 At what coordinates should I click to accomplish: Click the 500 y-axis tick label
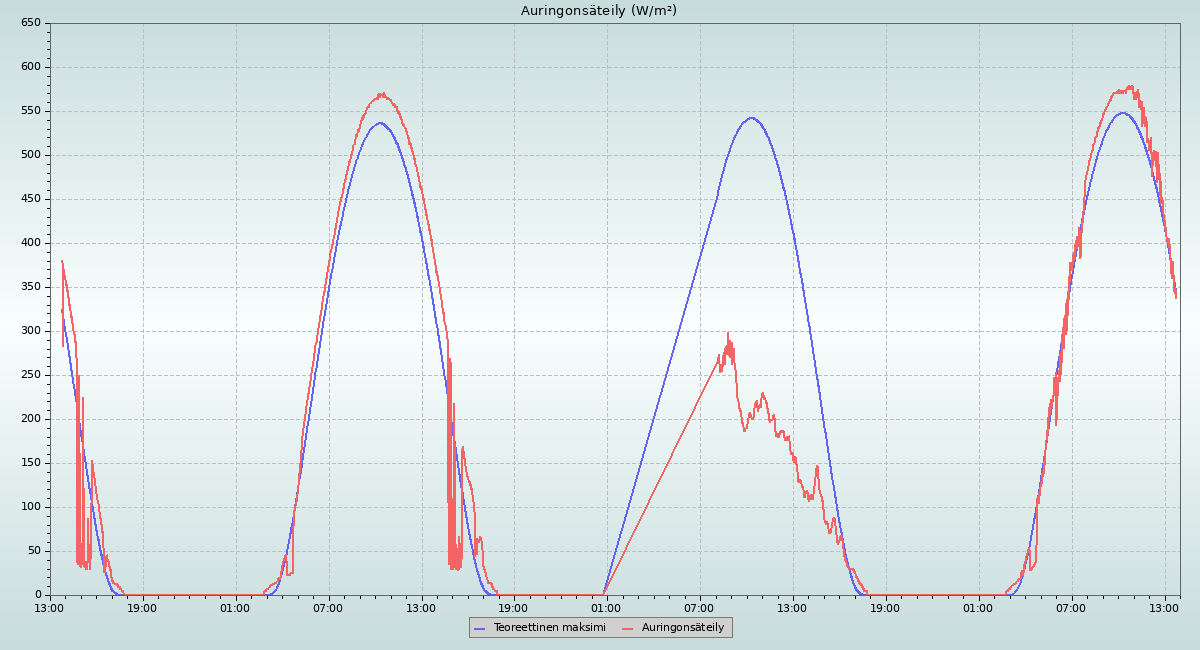[30, 155]
